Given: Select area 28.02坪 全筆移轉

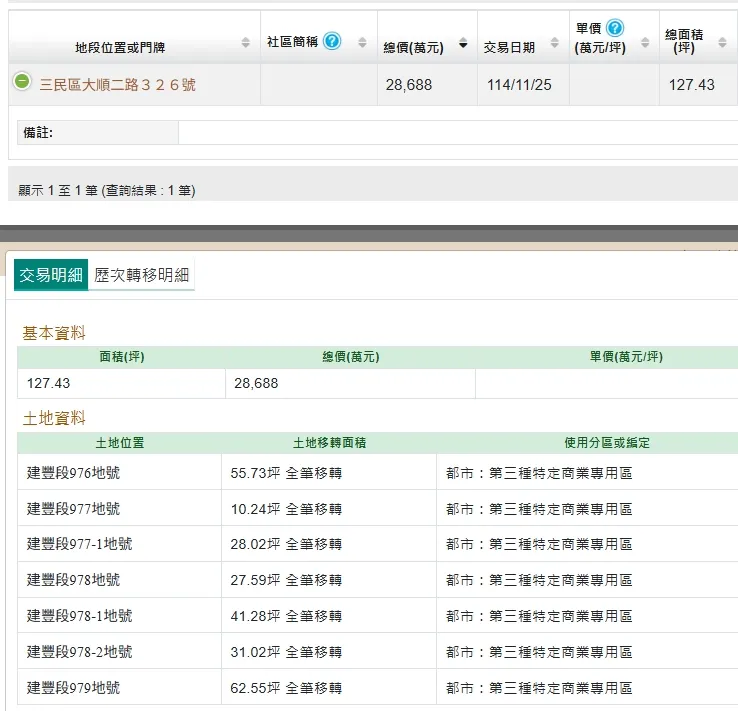Looking at the screenshot, I should (x=286, y=544).
